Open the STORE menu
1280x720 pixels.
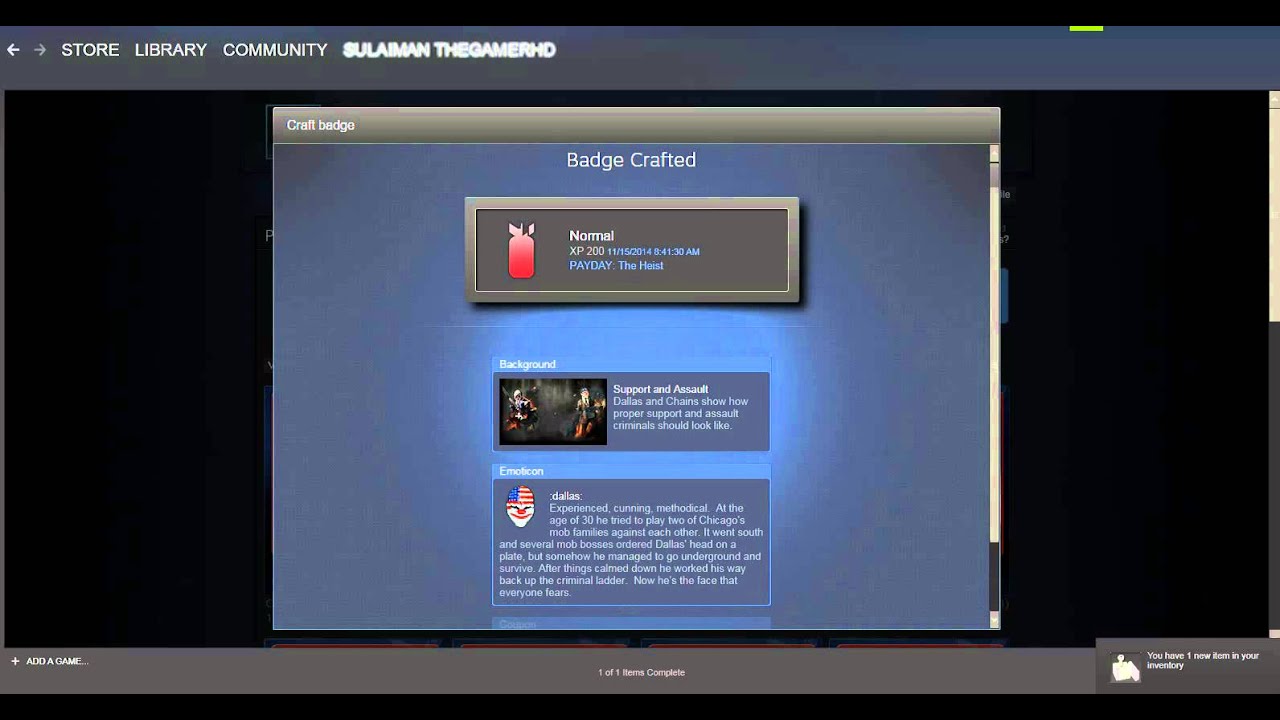pyautogui.click(x=90, y=49)
